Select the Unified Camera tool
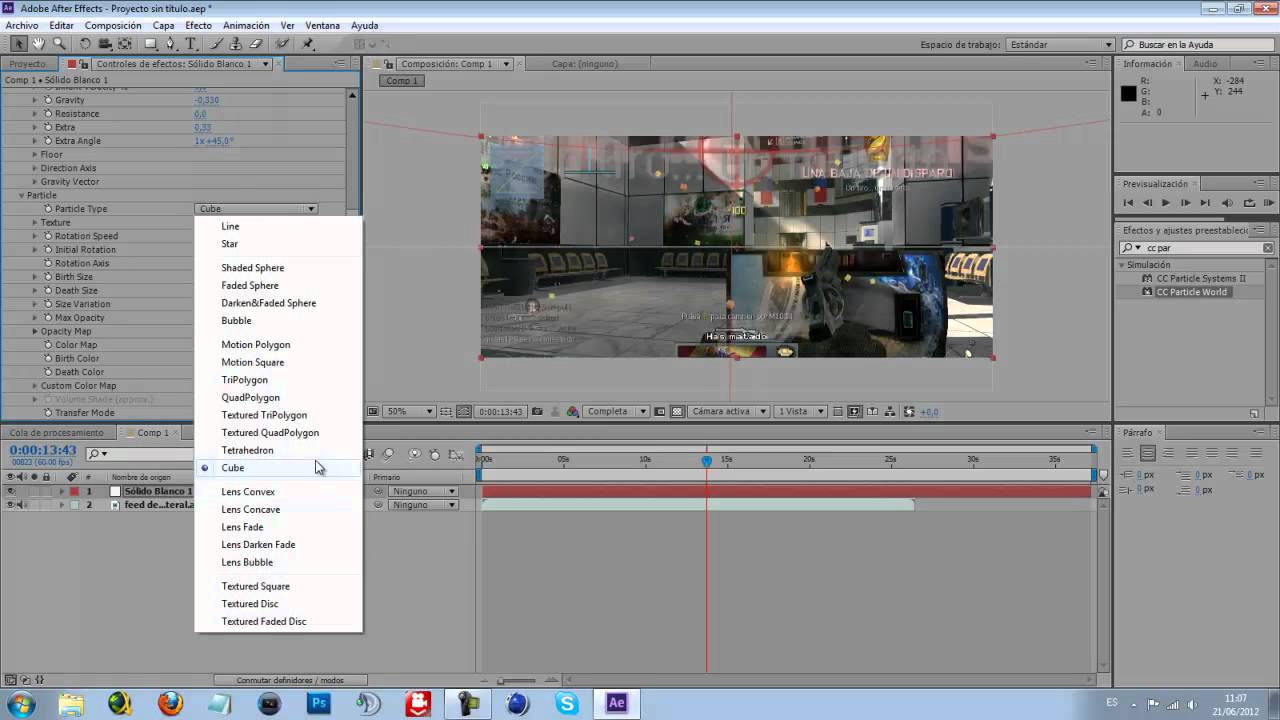The image size is (1280, 720). [x=105, y=44]
